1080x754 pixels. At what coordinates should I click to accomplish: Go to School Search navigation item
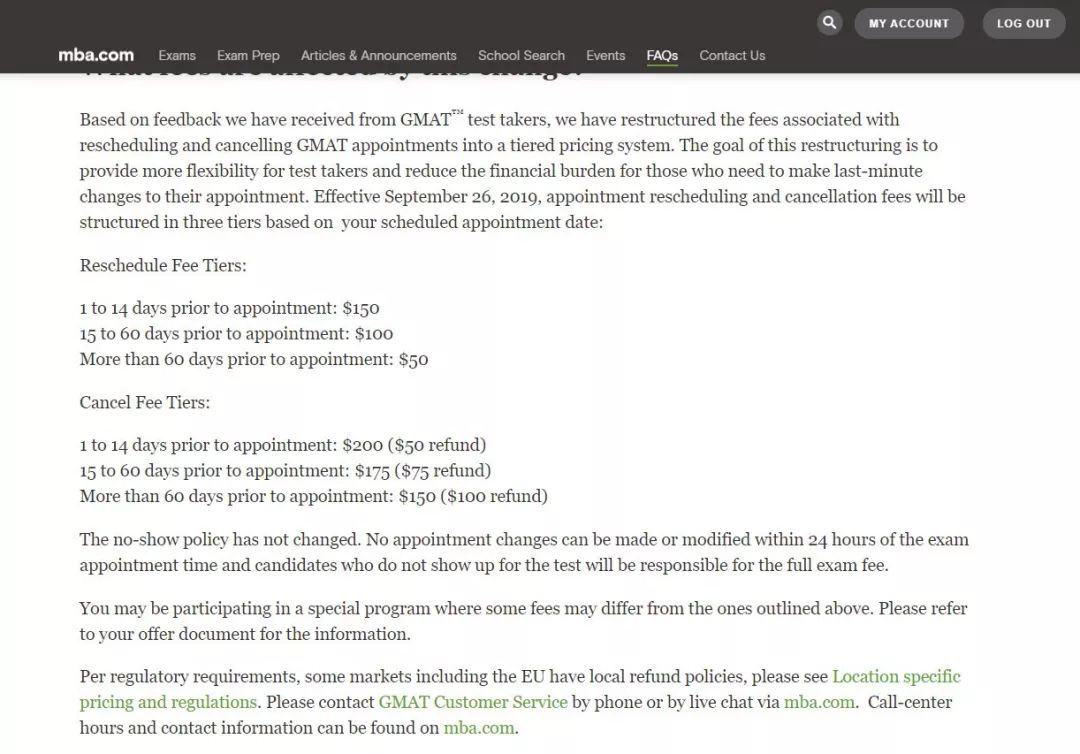pos(521,56)
